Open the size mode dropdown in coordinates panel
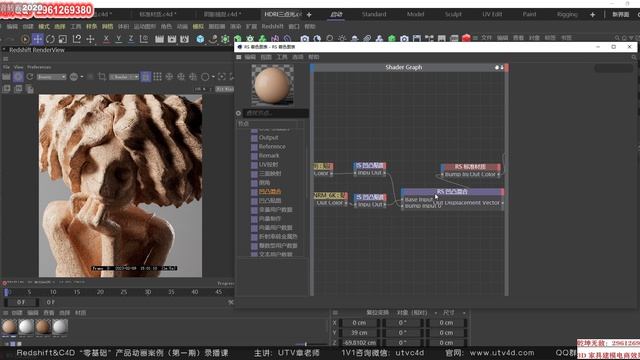Viewport: 640px width, 360px height. (x=454, y=313)
